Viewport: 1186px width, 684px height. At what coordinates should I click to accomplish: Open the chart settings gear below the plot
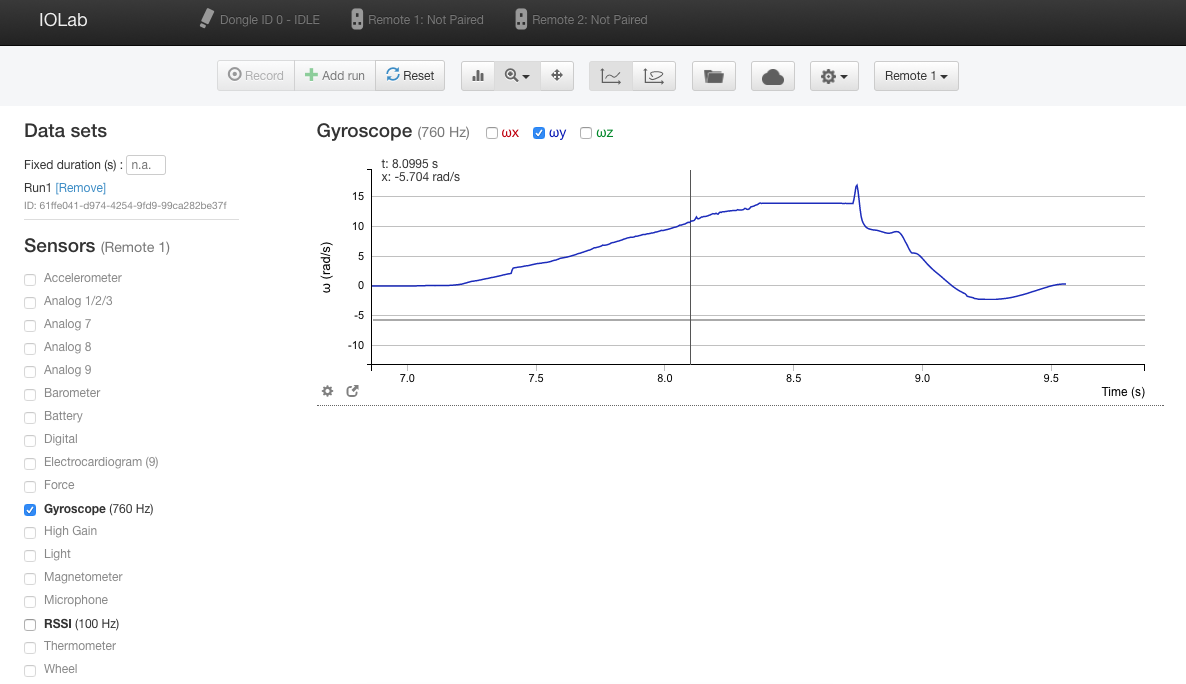tap(328, 391)
